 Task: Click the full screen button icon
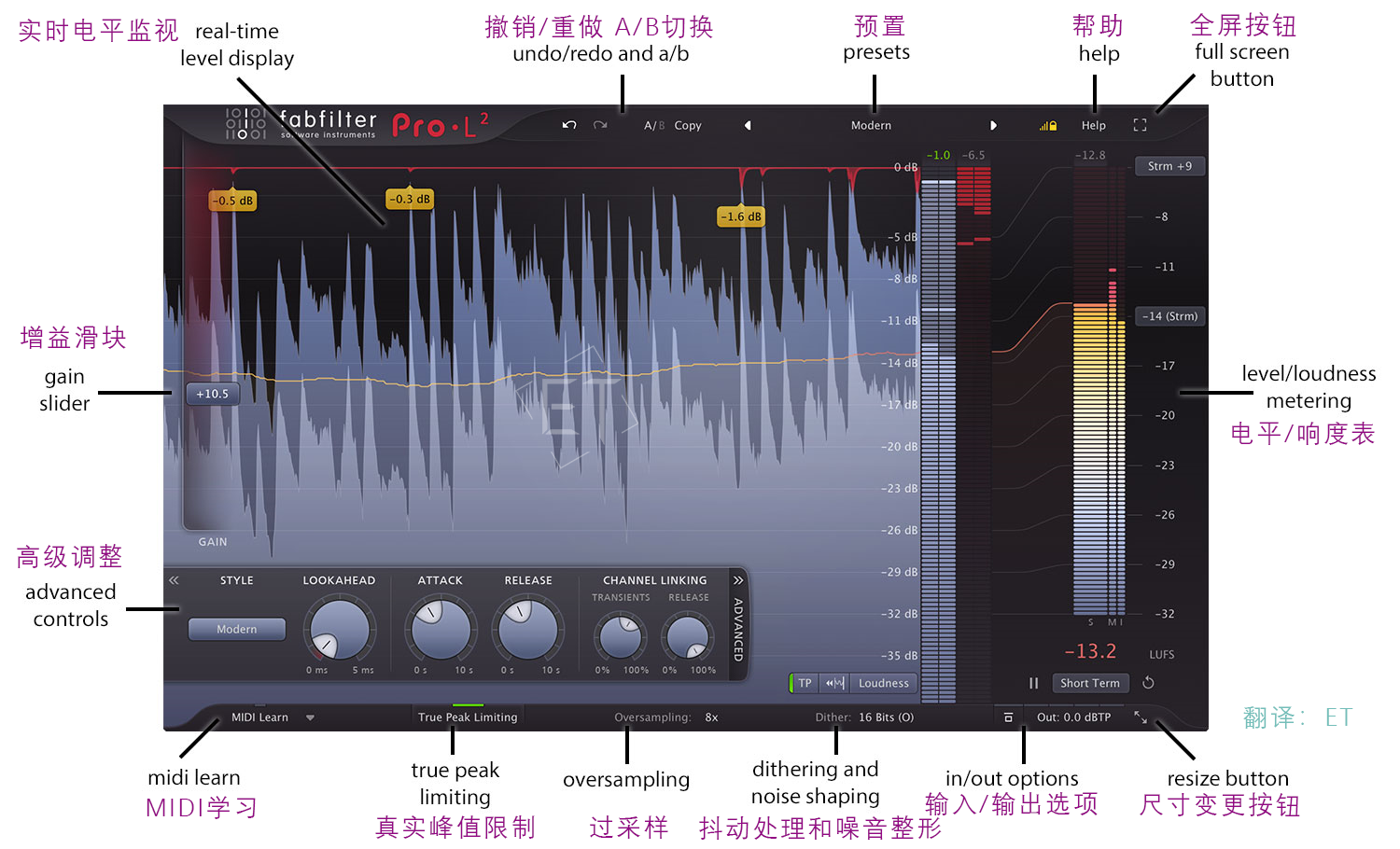(x=1140, y=124)
